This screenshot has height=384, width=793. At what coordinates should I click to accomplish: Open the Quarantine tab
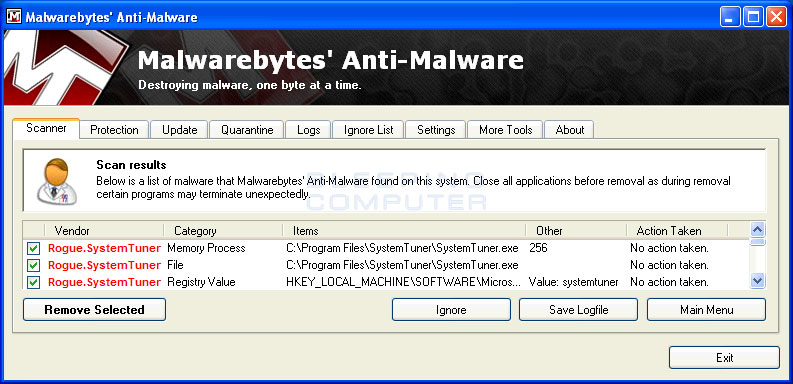coord(247,130)
